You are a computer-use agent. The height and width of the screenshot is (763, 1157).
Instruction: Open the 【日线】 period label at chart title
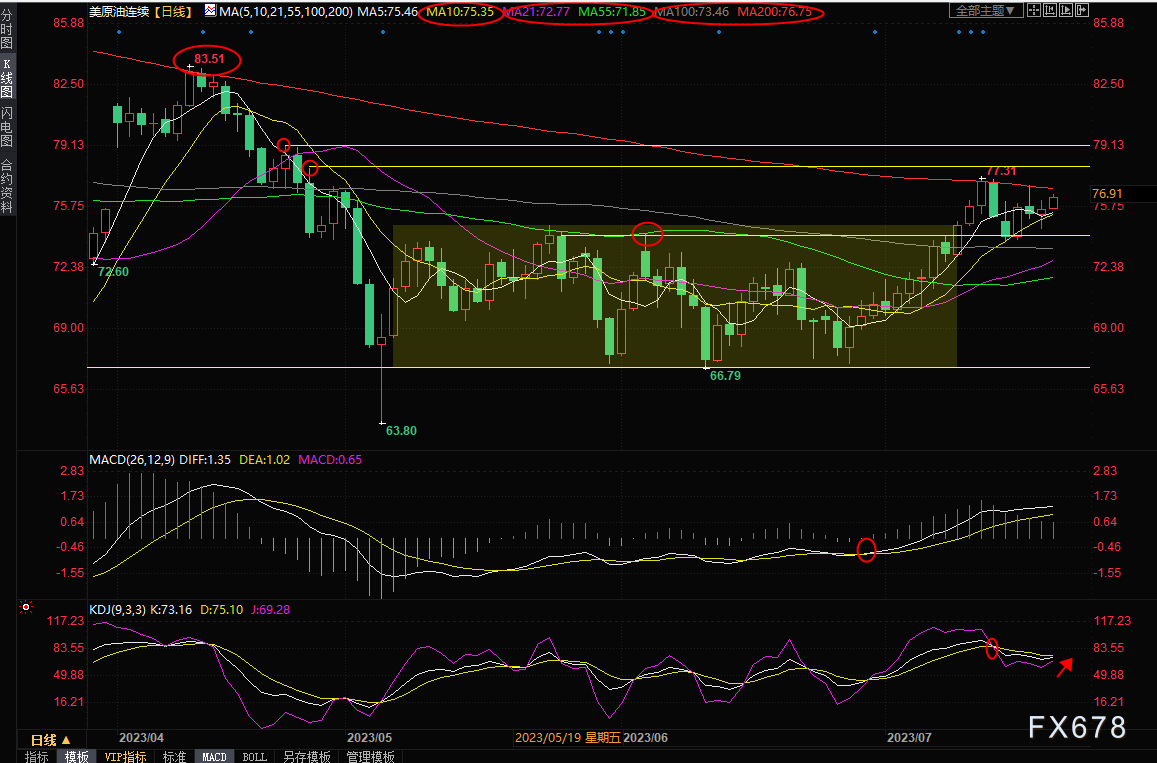point(173,11)
